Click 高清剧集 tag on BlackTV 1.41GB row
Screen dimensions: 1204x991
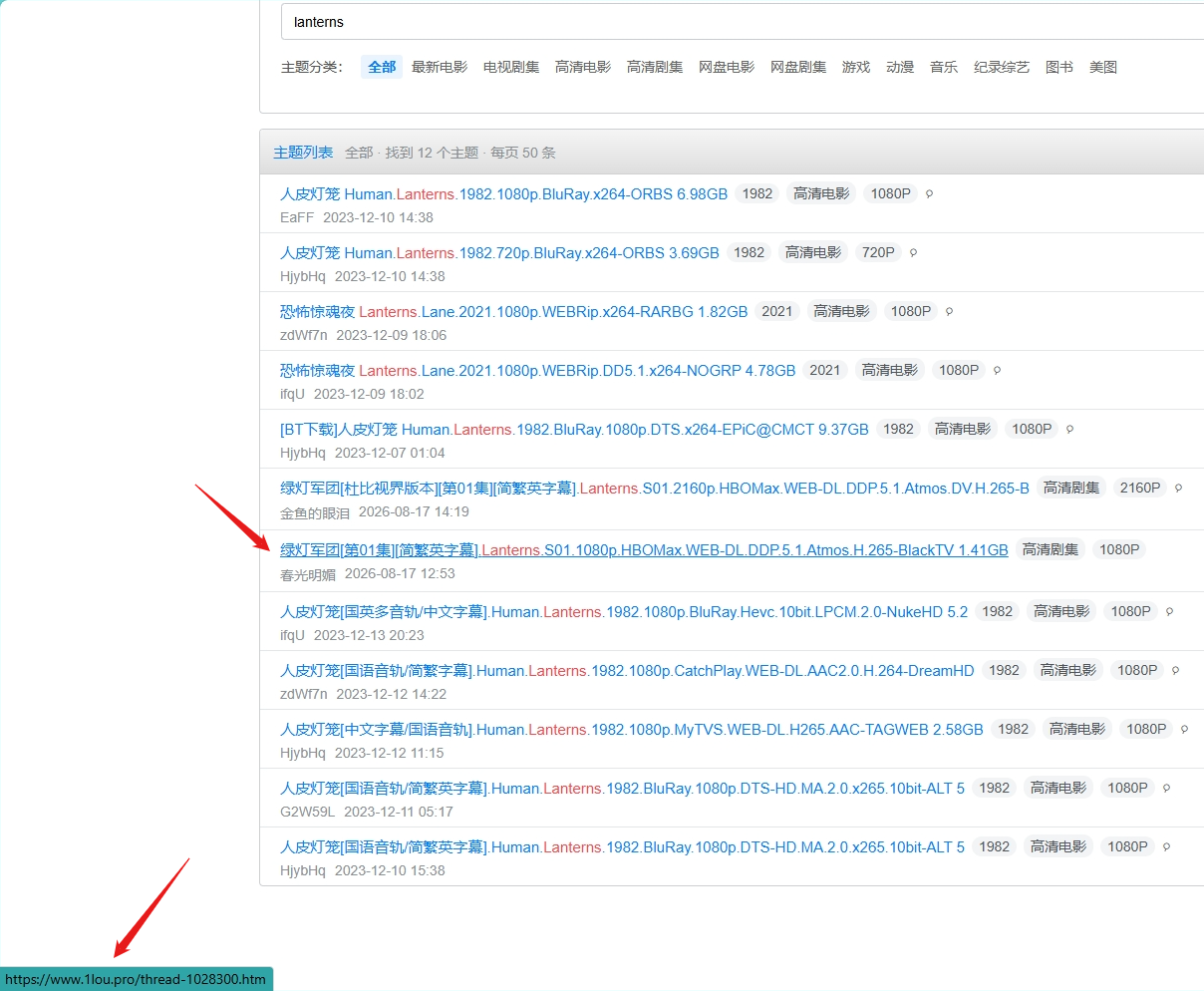(x=1051, y=549)
